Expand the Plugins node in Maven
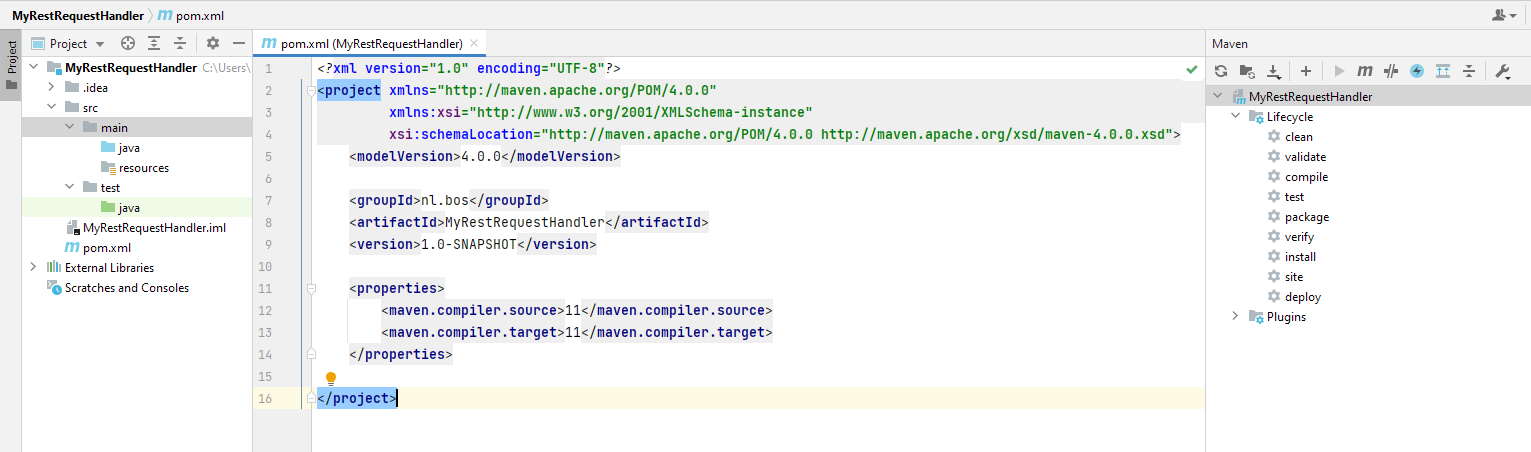The height and width of the screenshot is (452, 1531). point(1236,317)
